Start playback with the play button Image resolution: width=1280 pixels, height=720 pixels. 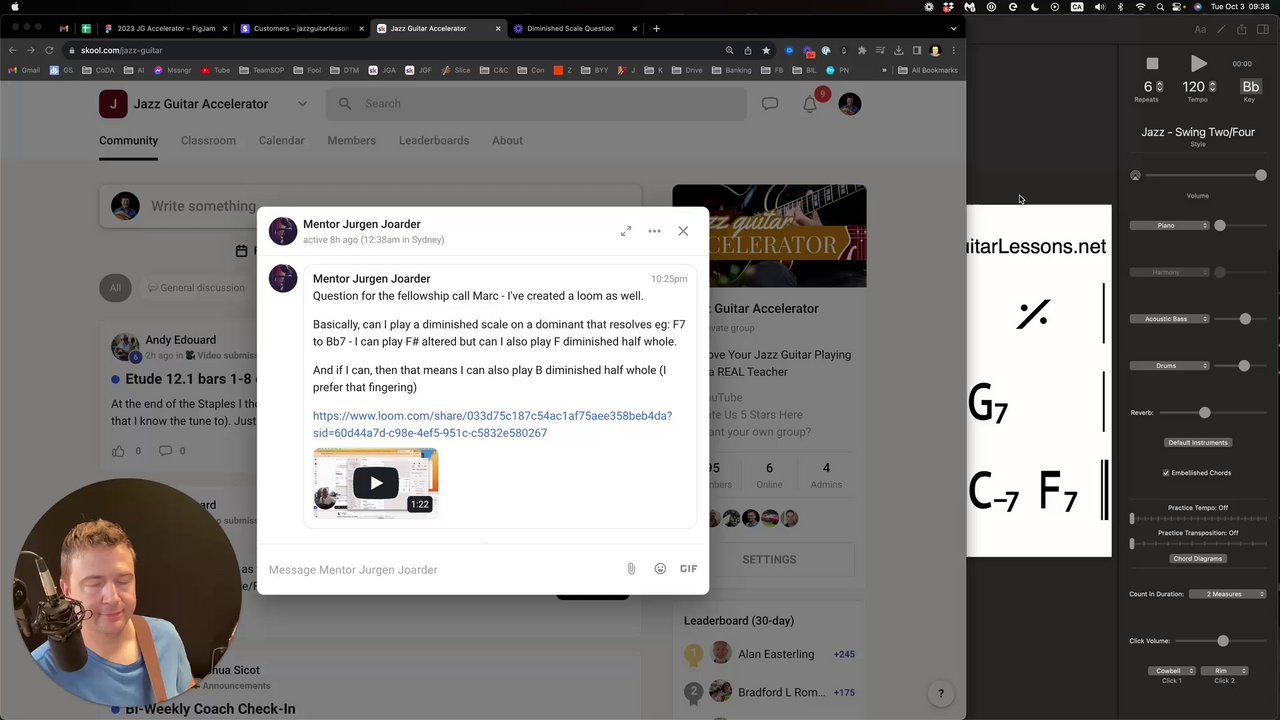(1198, 64)
